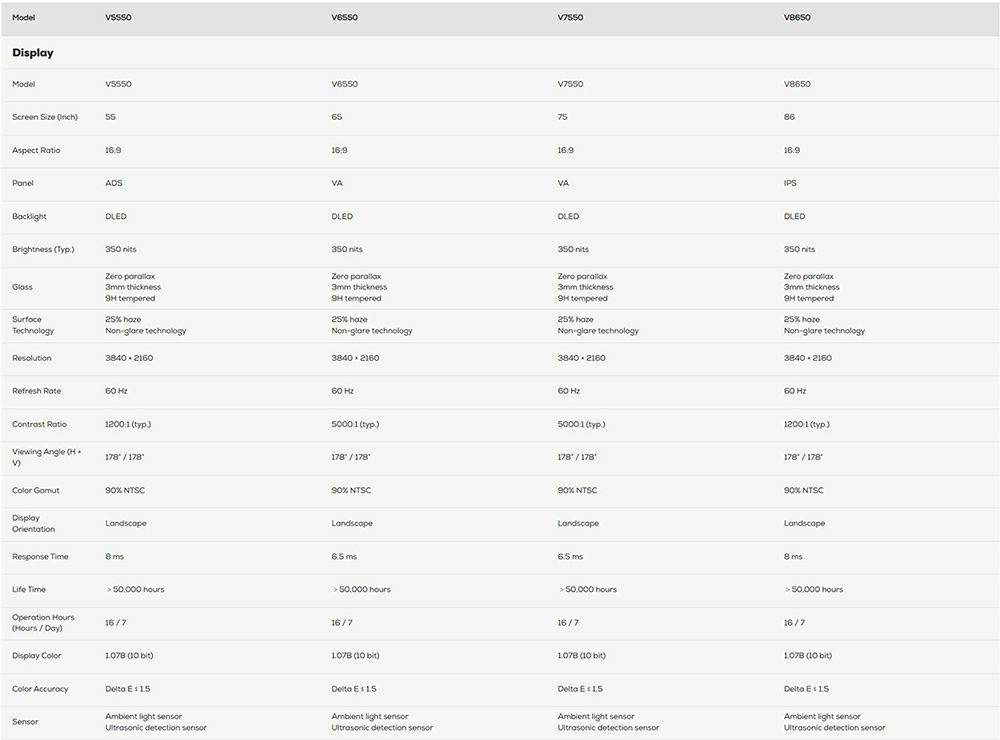Select the 86 screen size value
The image size is (1000, 740).
pyautogui.click(x=790, y=117)
